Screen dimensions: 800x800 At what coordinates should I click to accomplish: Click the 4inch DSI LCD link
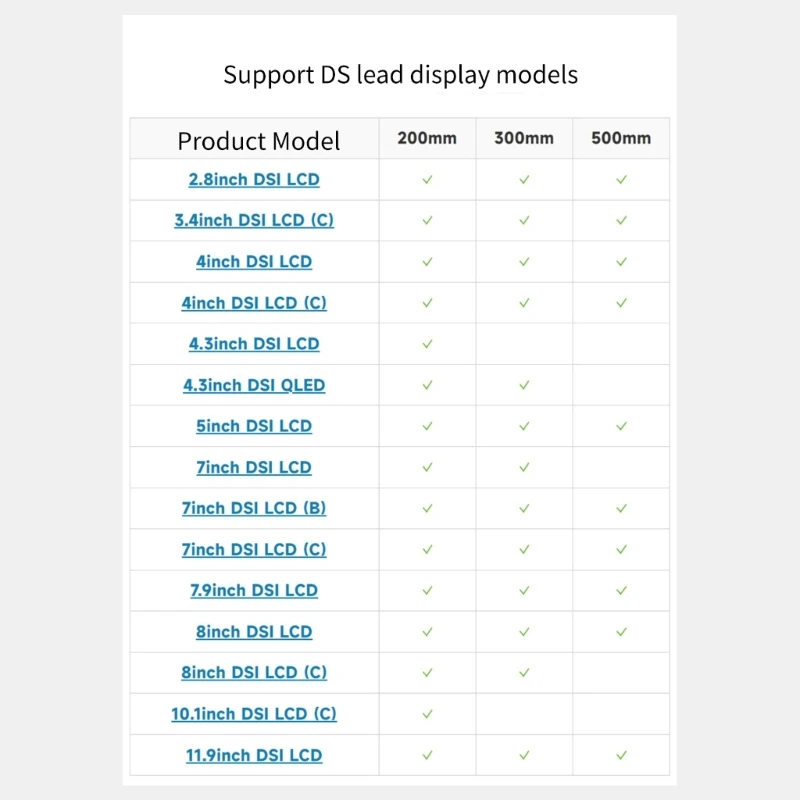click(254, 262)
